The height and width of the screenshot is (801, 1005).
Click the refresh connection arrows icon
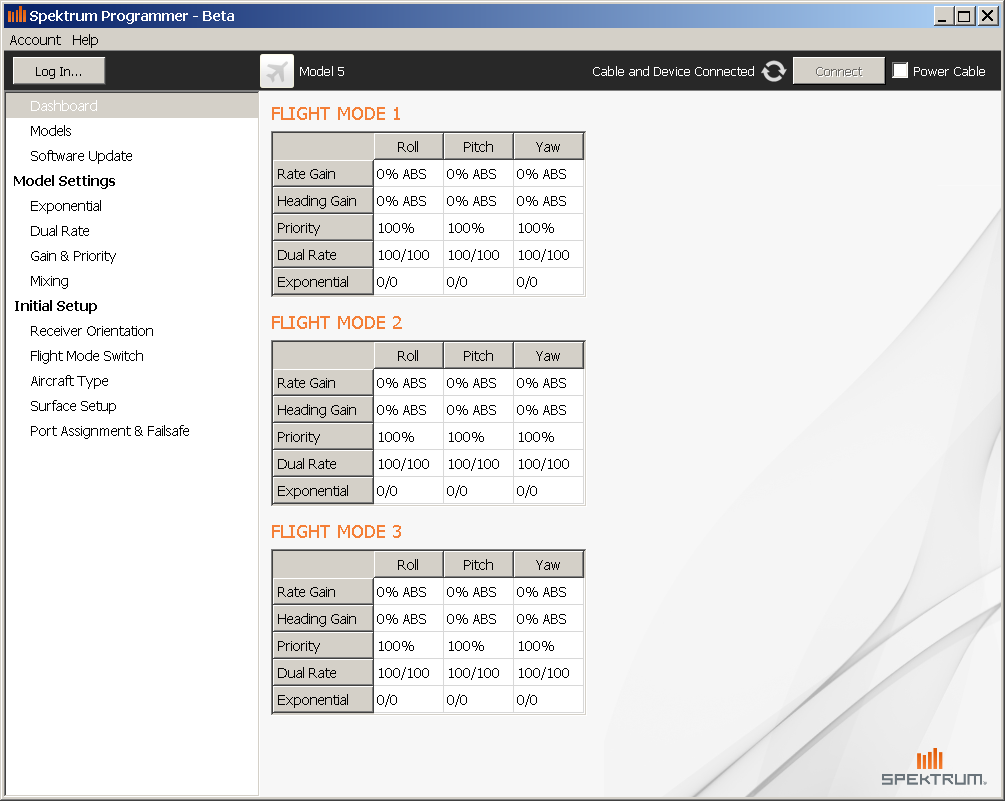click(x=774, y=71)
